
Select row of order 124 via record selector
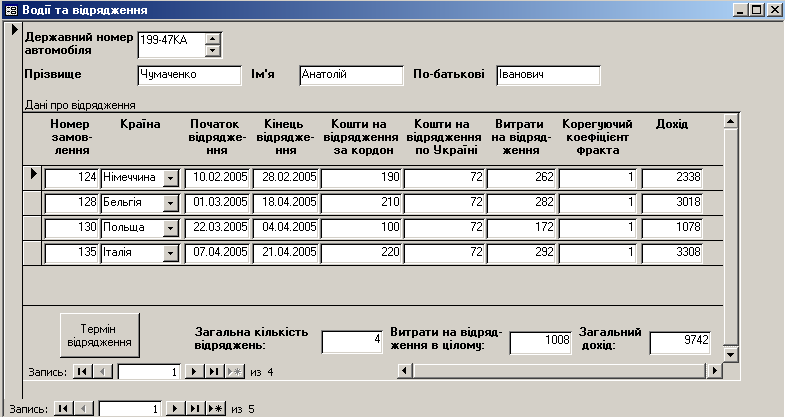33,178
